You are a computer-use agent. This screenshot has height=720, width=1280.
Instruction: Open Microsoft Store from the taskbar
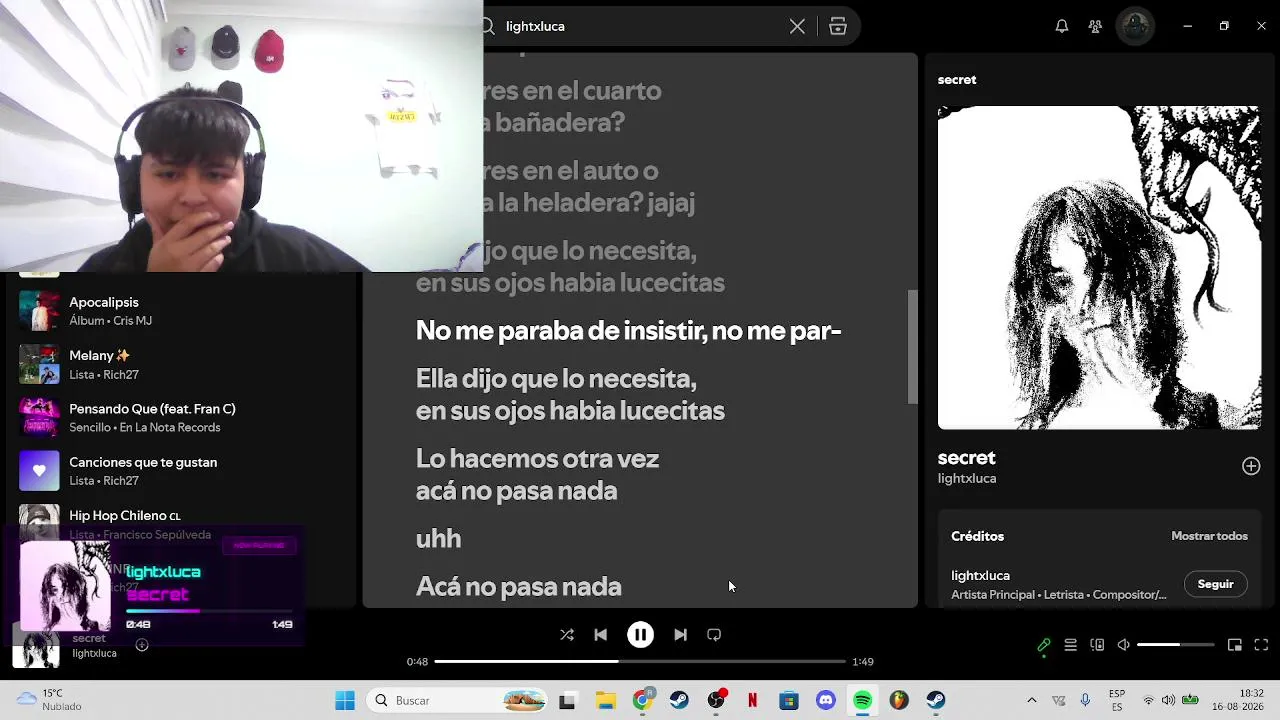pos(789,700)
